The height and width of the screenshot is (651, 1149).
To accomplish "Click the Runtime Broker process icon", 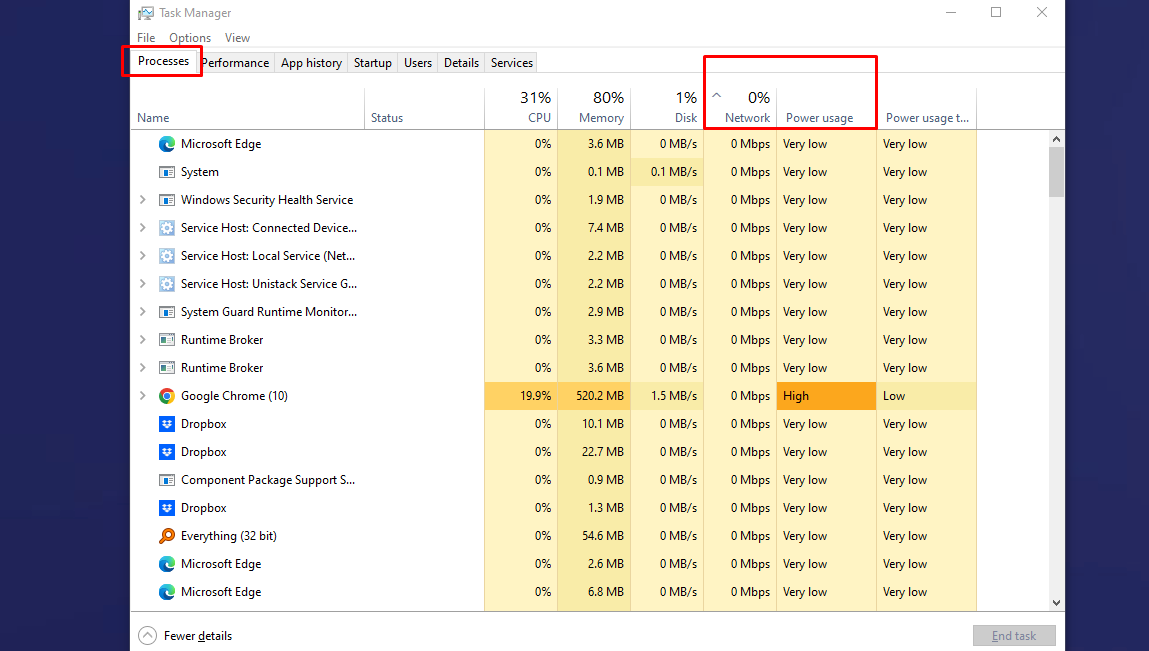I will [x=166, y=339].
